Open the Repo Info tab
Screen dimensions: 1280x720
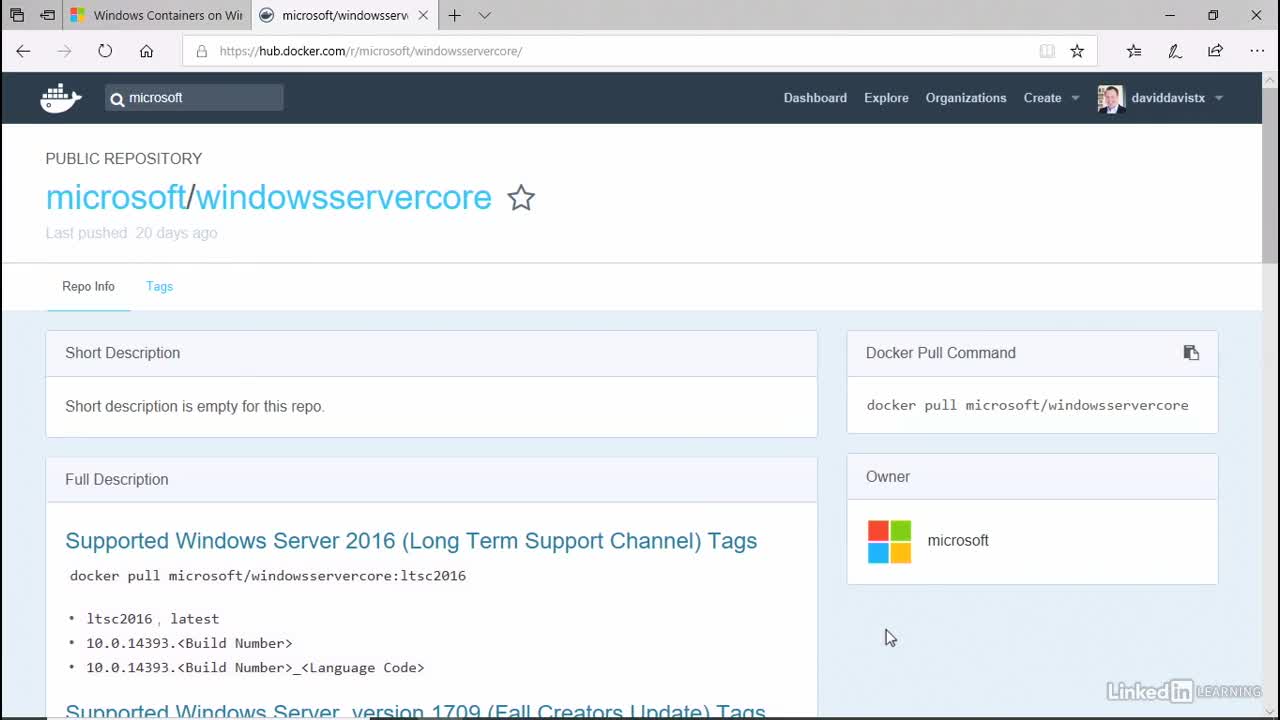pos(88,287)
